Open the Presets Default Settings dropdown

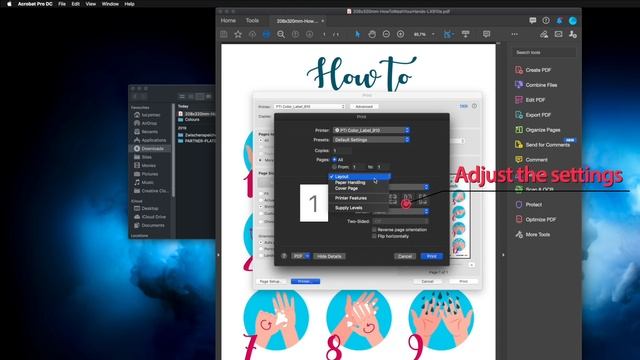371,140
